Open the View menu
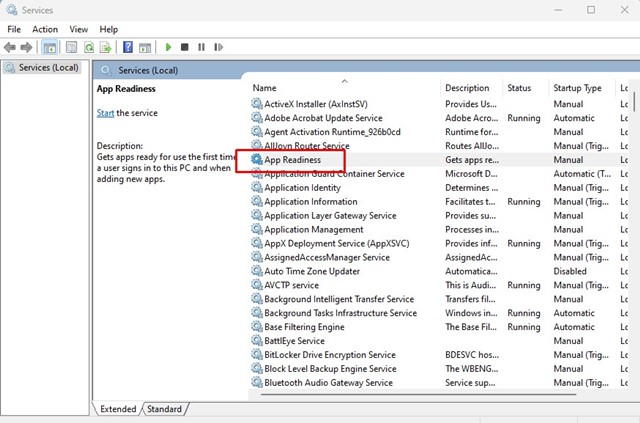The width and height of the screenshot is (640, 423). coord(79,29)
